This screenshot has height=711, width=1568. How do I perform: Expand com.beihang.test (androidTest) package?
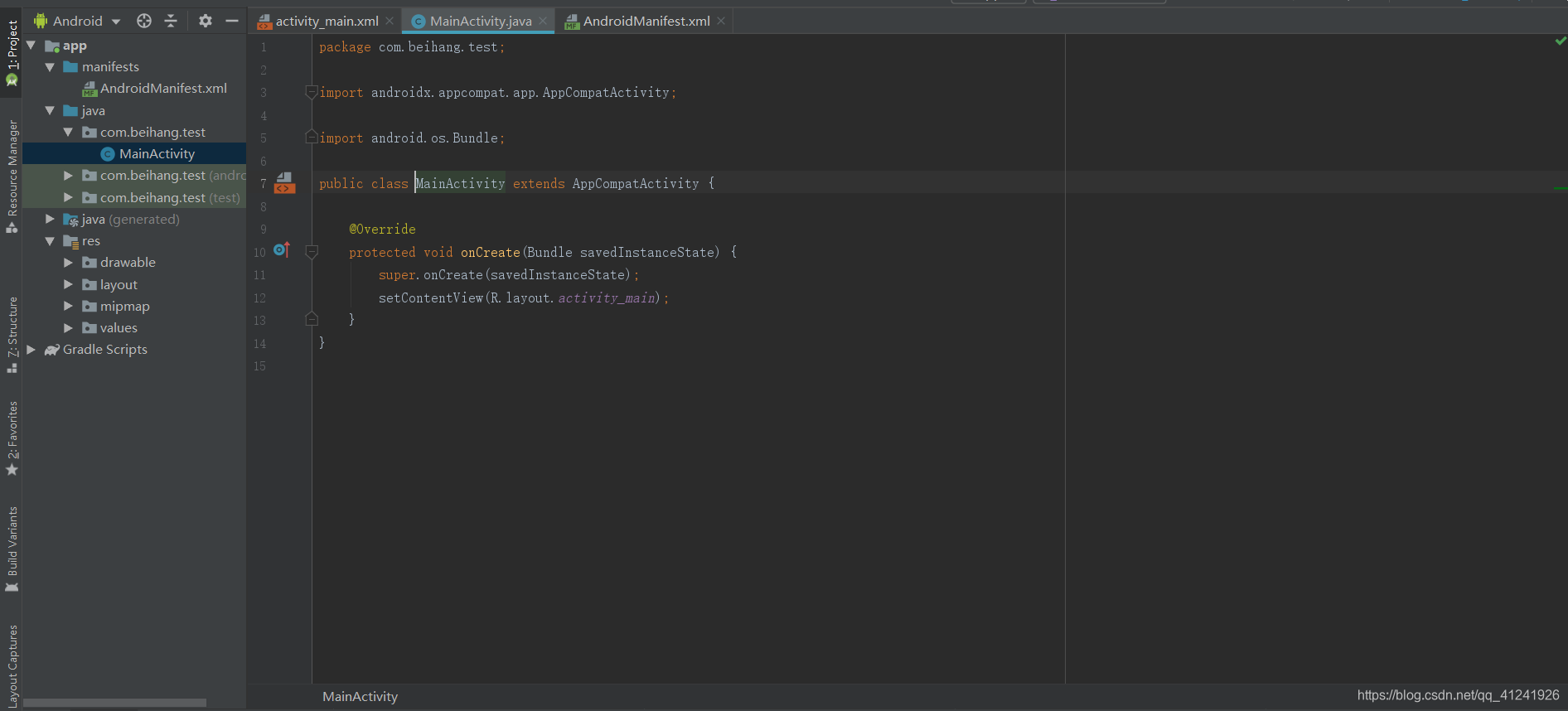point(68,176)
